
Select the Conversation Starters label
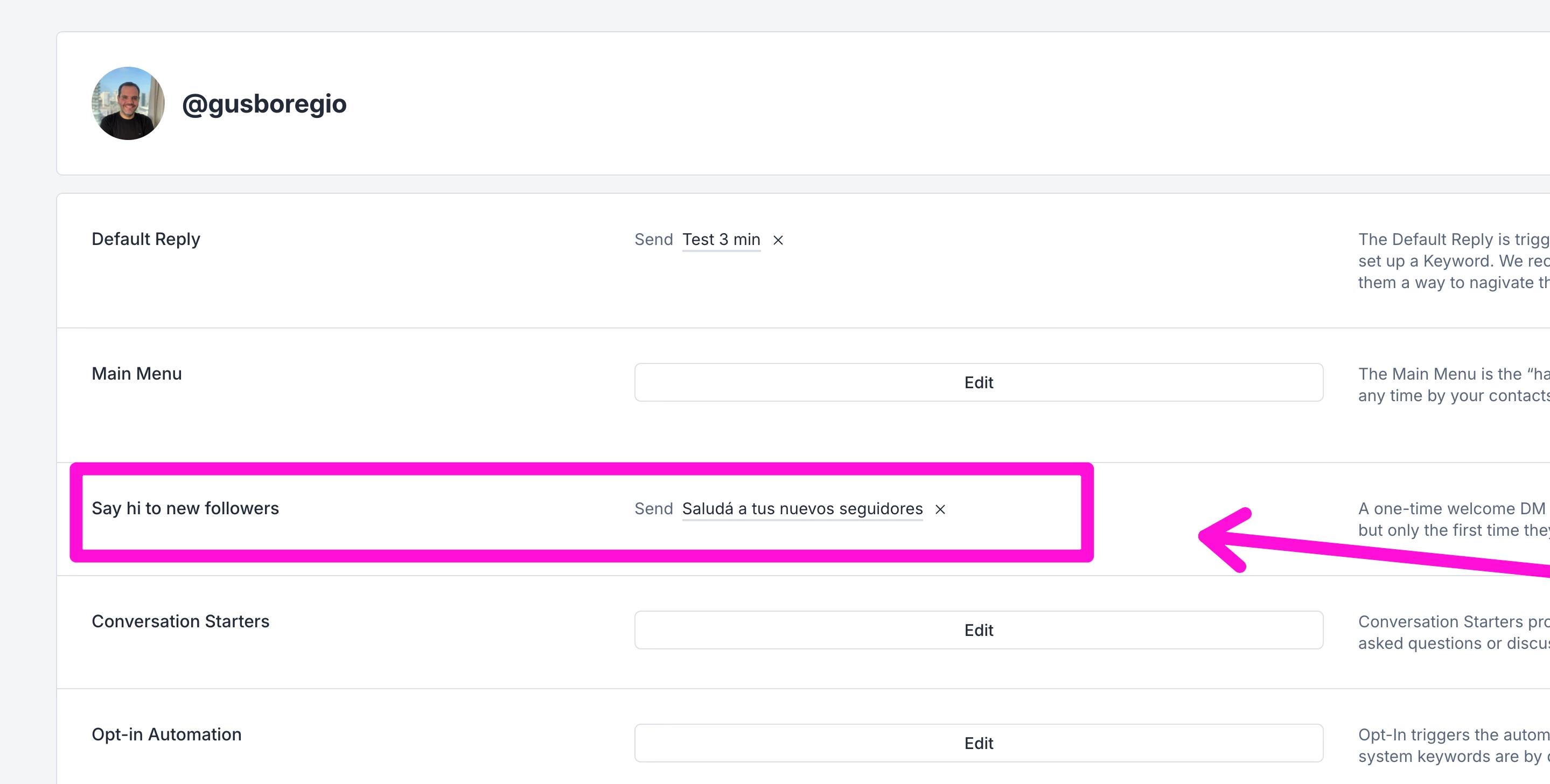pyautogui.click(x=180, y=621)
